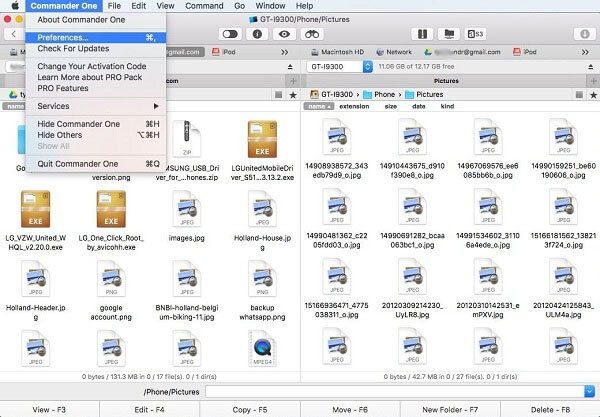Viewport: 600px width, 417px height.
Task: Open Preferences from Commander One menu
Action: coord(96,37)
